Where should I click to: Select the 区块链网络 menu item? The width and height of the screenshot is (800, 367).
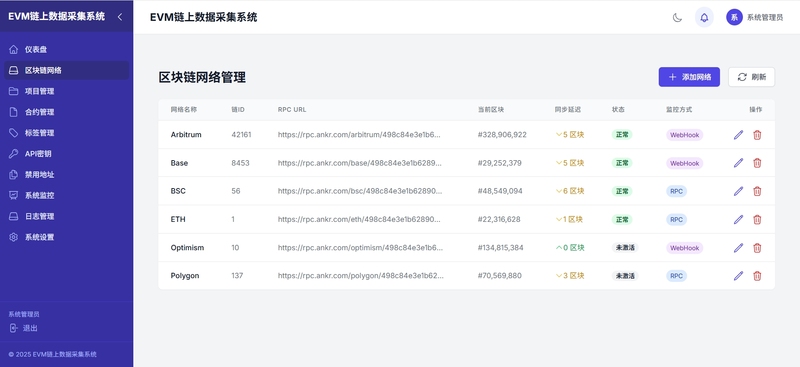point(66,70)
